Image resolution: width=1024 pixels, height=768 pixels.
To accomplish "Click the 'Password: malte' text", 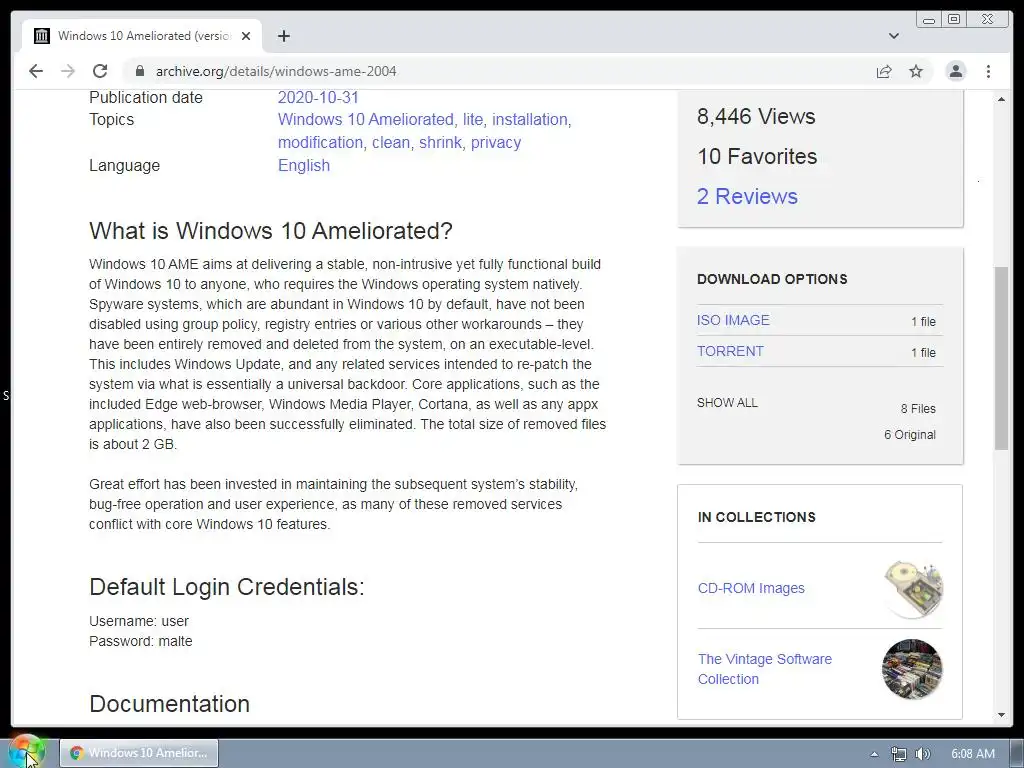I will [x=140, y=641].
